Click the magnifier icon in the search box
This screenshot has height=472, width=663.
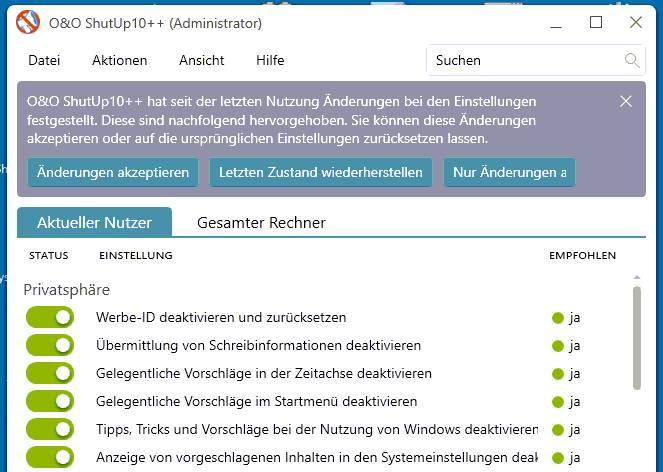pos(632,60)
